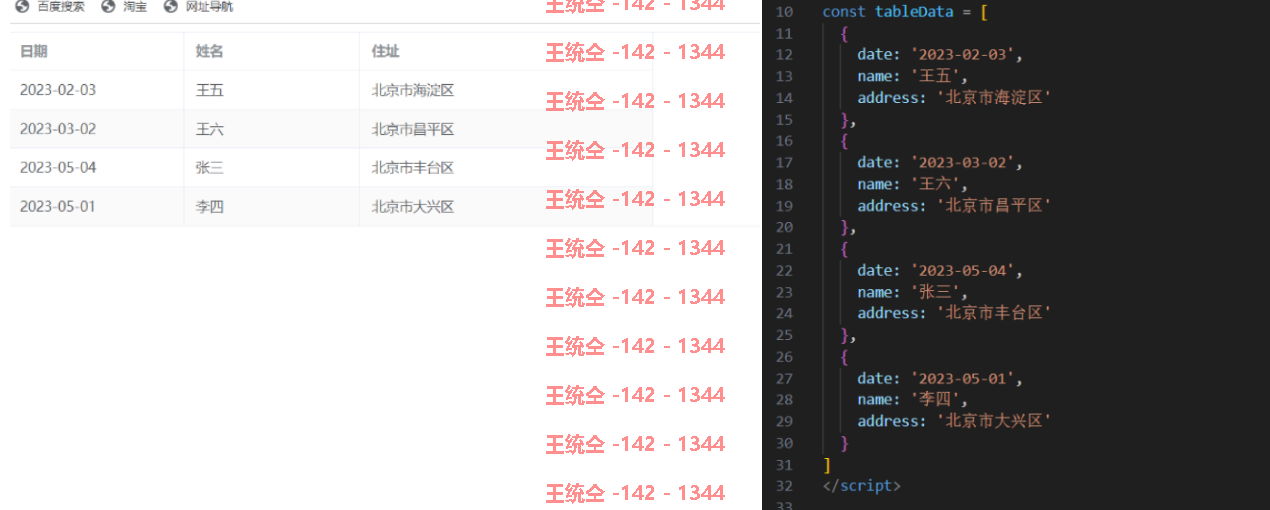
Task: Click code line address: '北京市昌平区' in editor
Action: [x=955, y=206]
